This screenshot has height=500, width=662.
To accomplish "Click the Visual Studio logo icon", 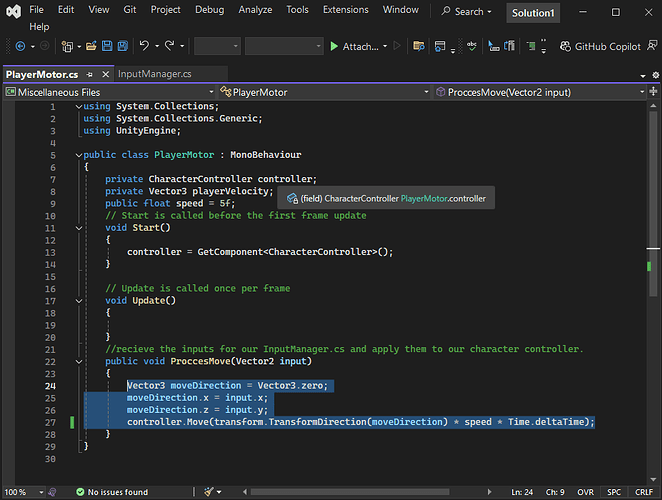I will [13, 11].
